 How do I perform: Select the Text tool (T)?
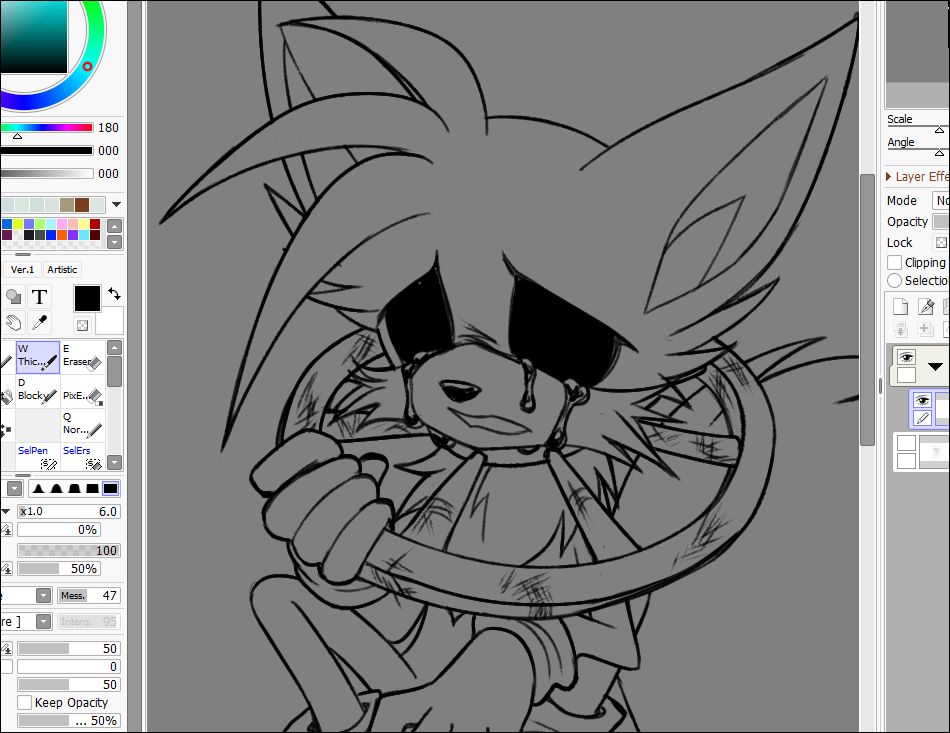pyautogui.click(x=39, y=297)
